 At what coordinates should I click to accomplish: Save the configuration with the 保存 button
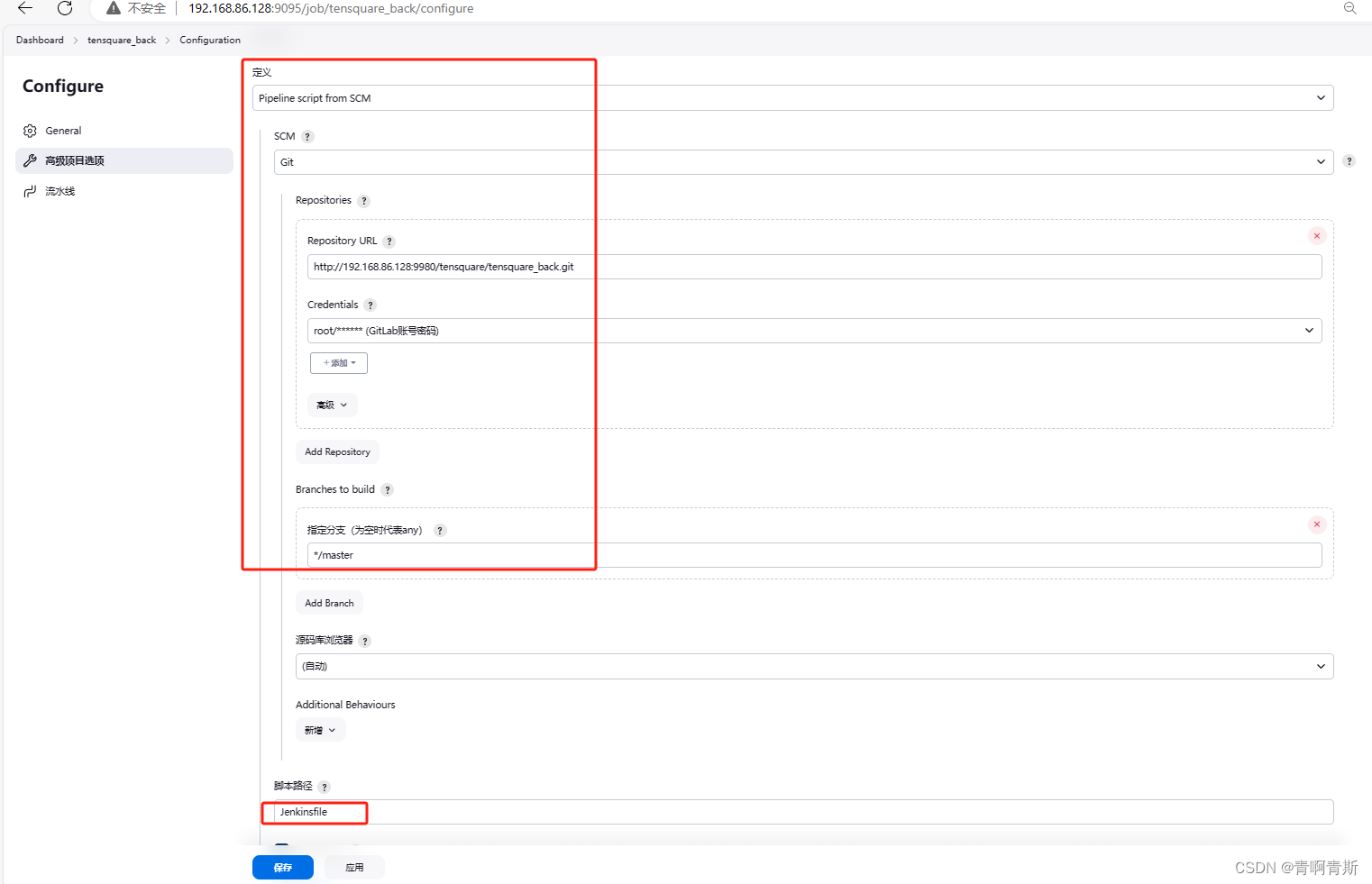[283, 867]
